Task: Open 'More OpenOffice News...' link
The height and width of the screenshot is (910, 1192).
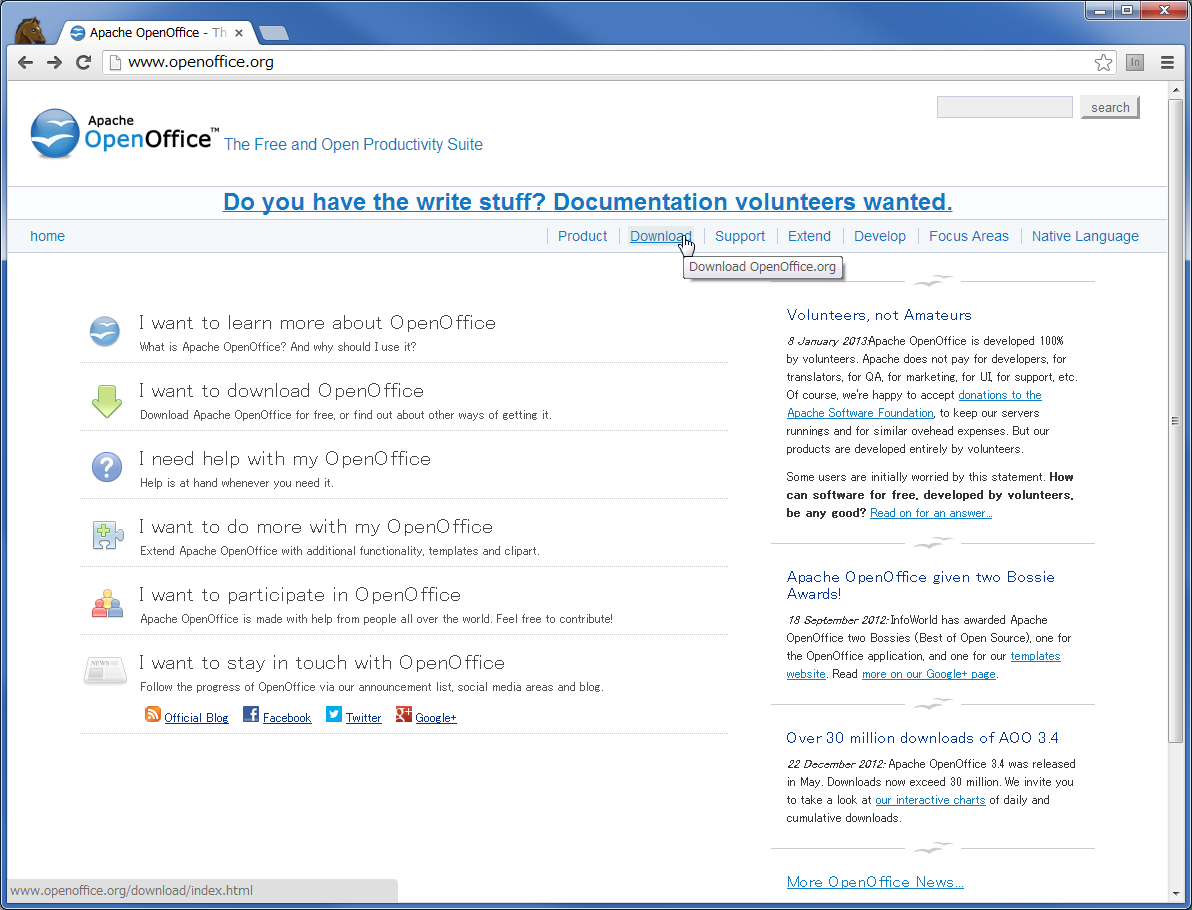Action: (875, 882)
